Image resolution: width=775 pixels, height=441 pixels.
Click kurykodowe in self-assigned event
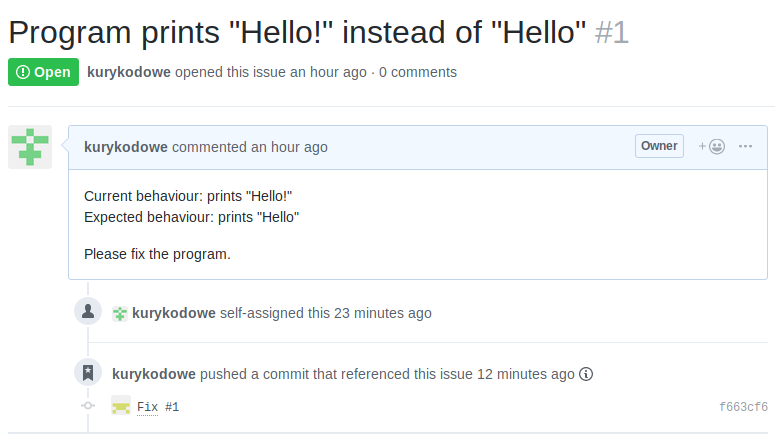pyautogui.click(x=174, y=313)
